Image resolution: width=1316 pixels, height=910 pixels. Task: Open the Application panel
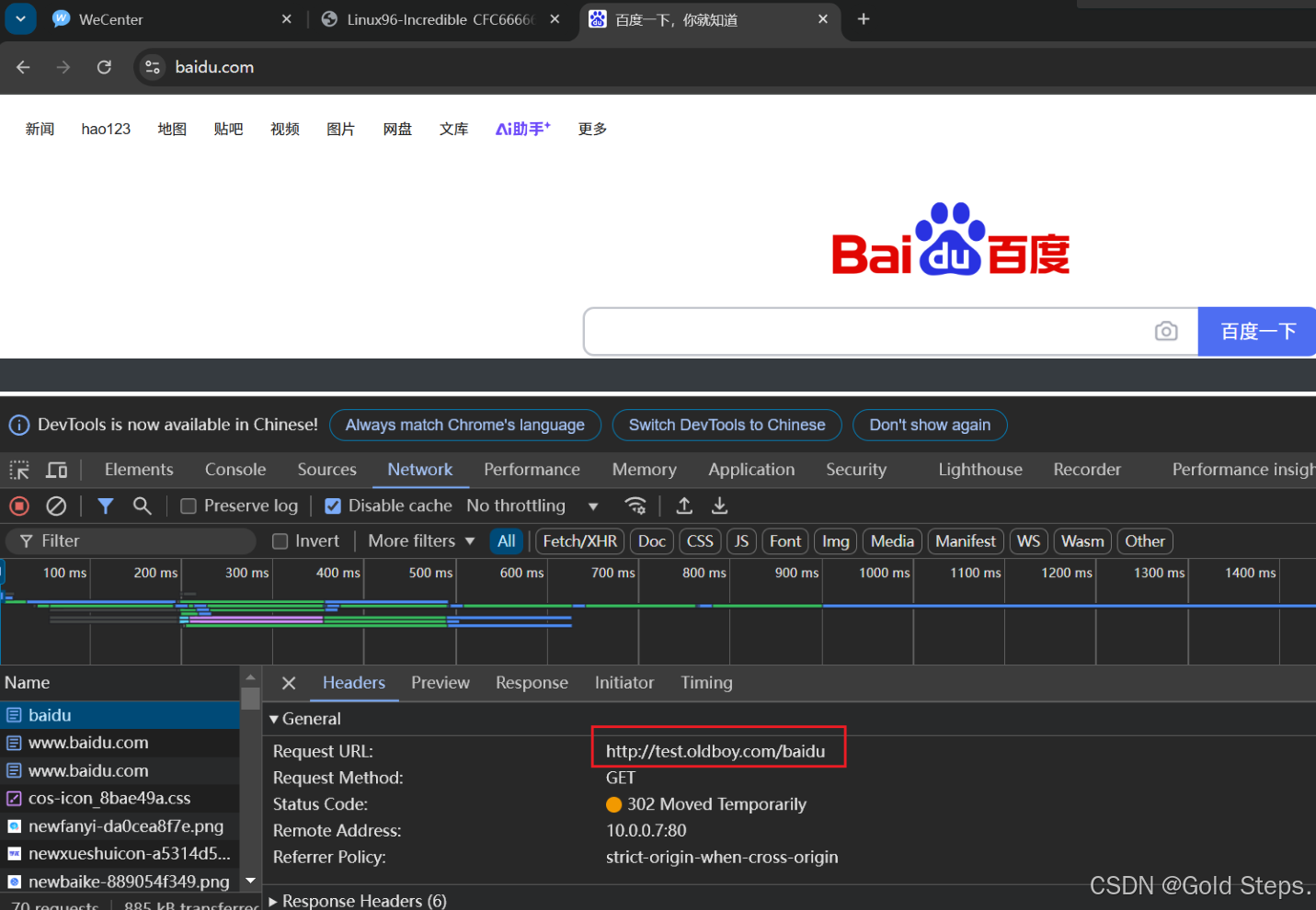click(751, 470)
